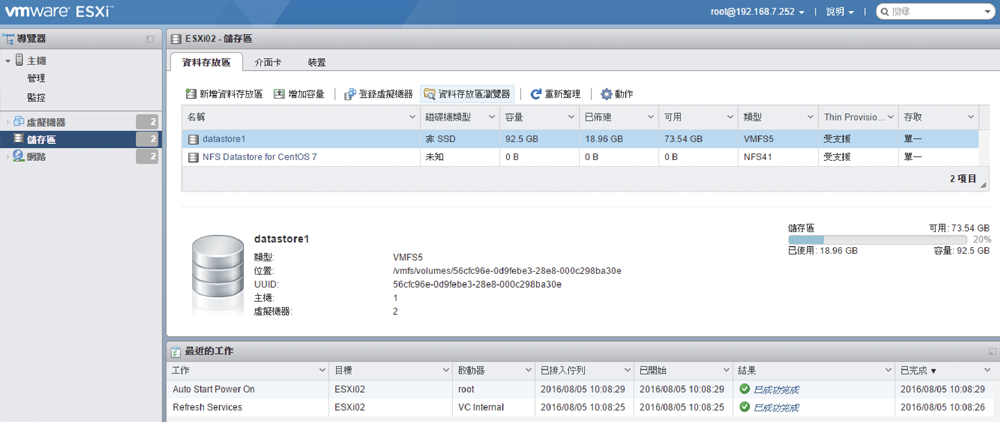Screen dimensions: 1000x422
Task: Select Monitor (監控) under Host
Action: tap(36, 98)
